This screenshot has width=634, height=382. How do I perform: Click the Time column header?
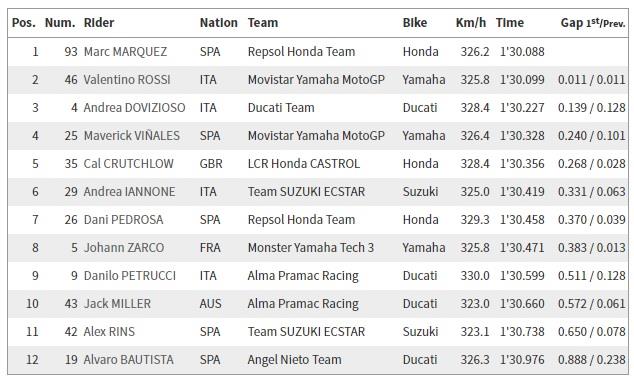(x=509, y=23)
